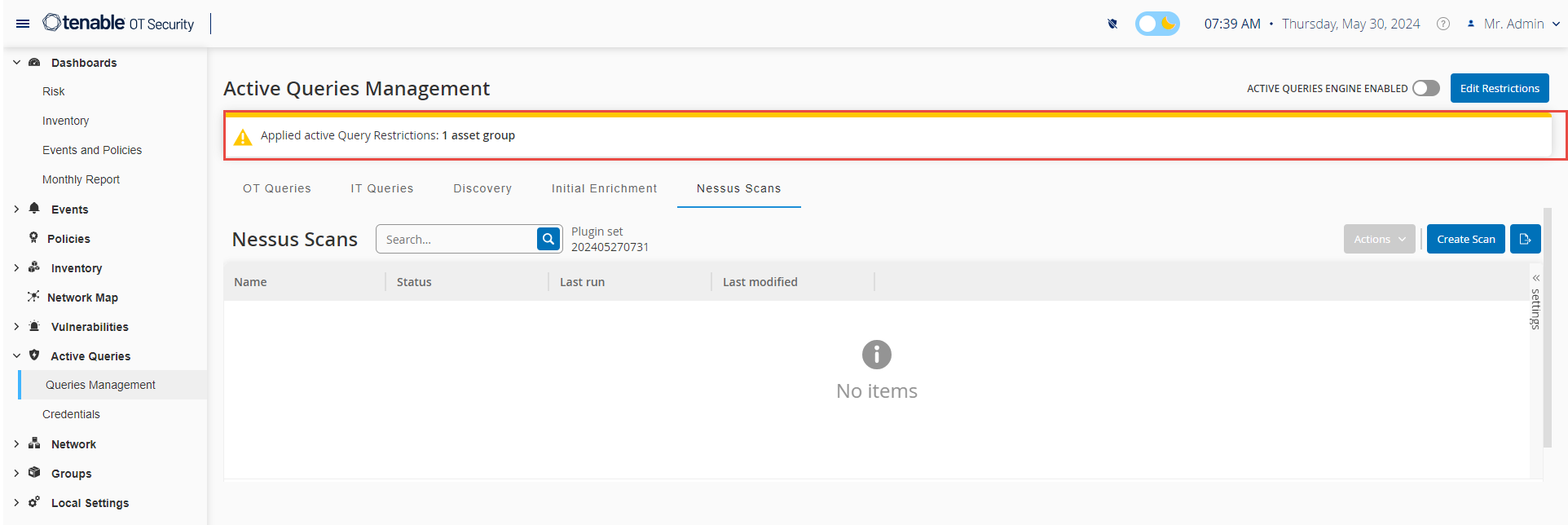Click the export scans icon button
Image resolution: width=1568 pixels, height=525 pixels.
pos(1525,239)
